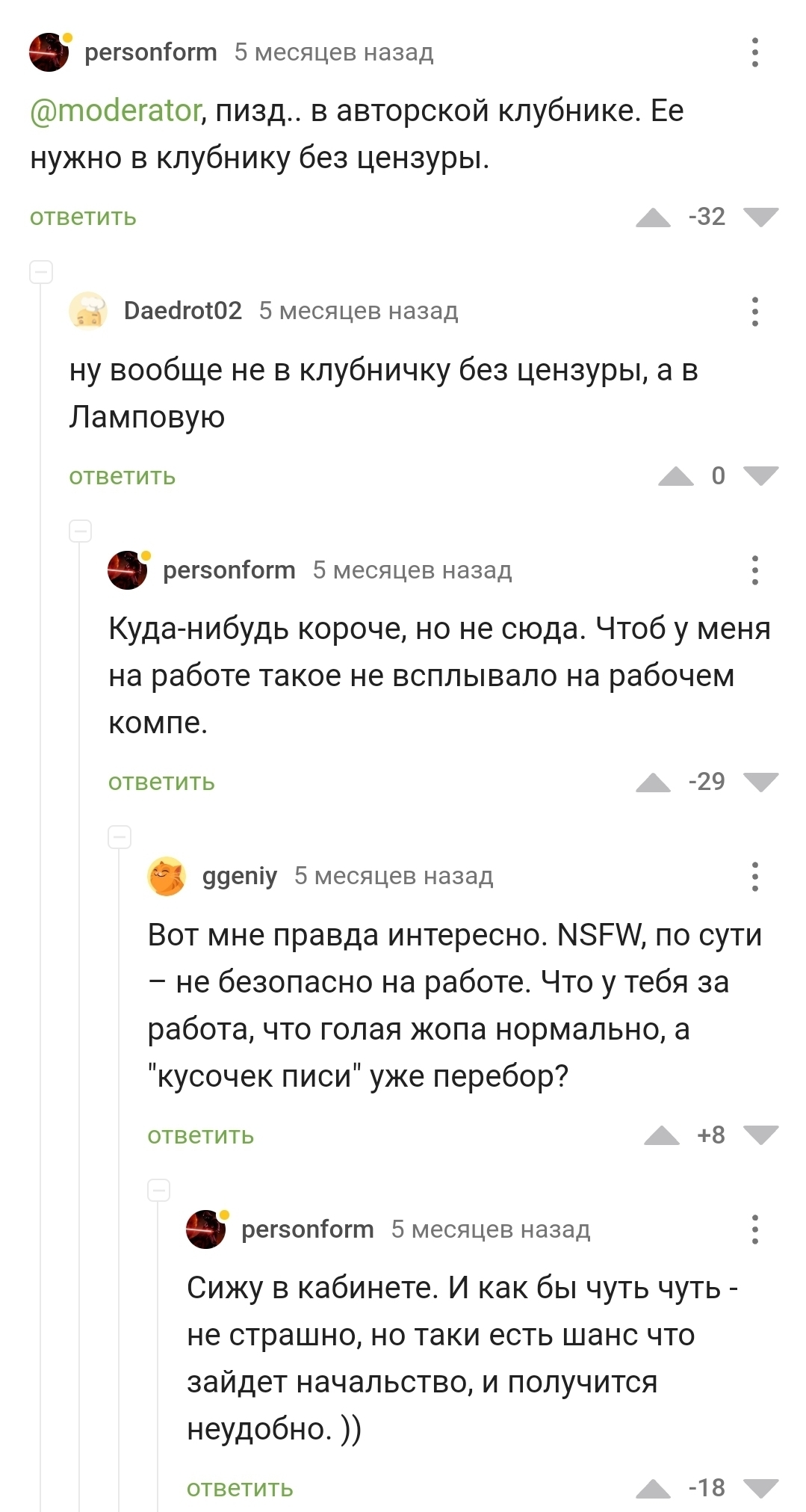Reply to ggeniy's NSFW comment
806x1512 pixels.
[x=200, y=1135]
